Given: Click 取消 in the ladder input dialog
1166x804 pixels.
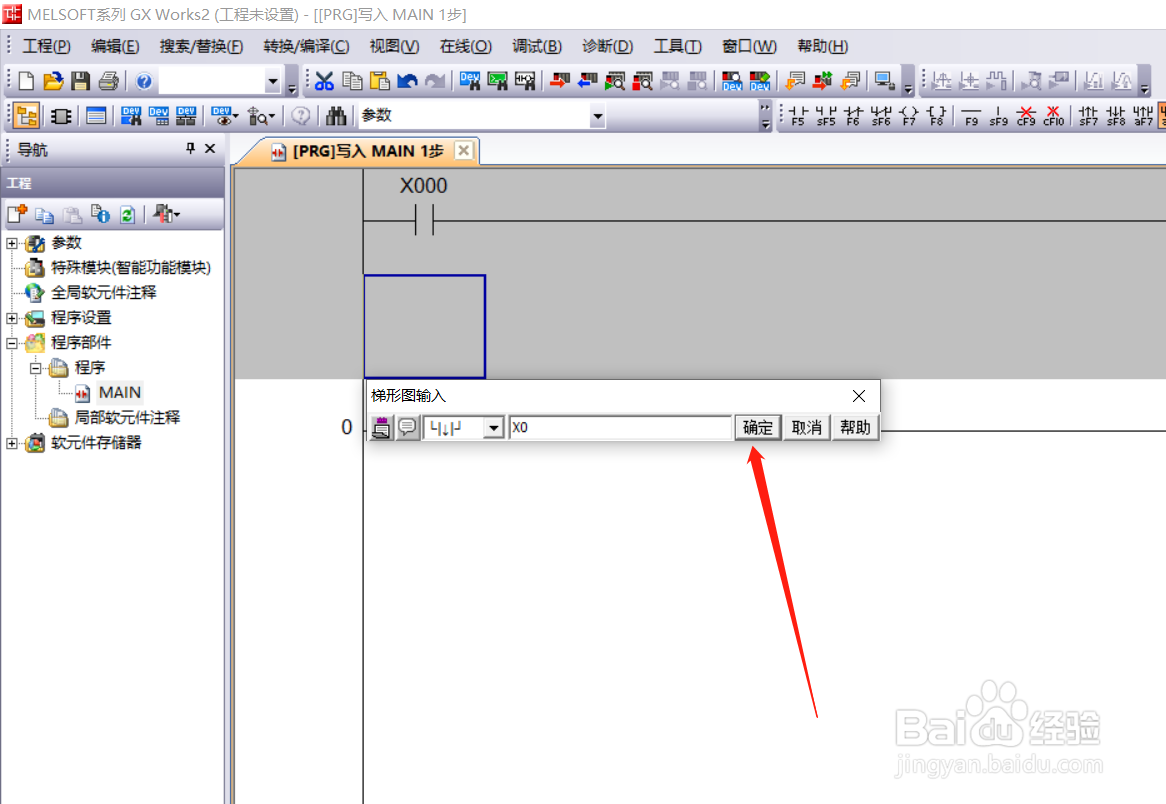Looking at the screenshot, I should click(806, 428).
